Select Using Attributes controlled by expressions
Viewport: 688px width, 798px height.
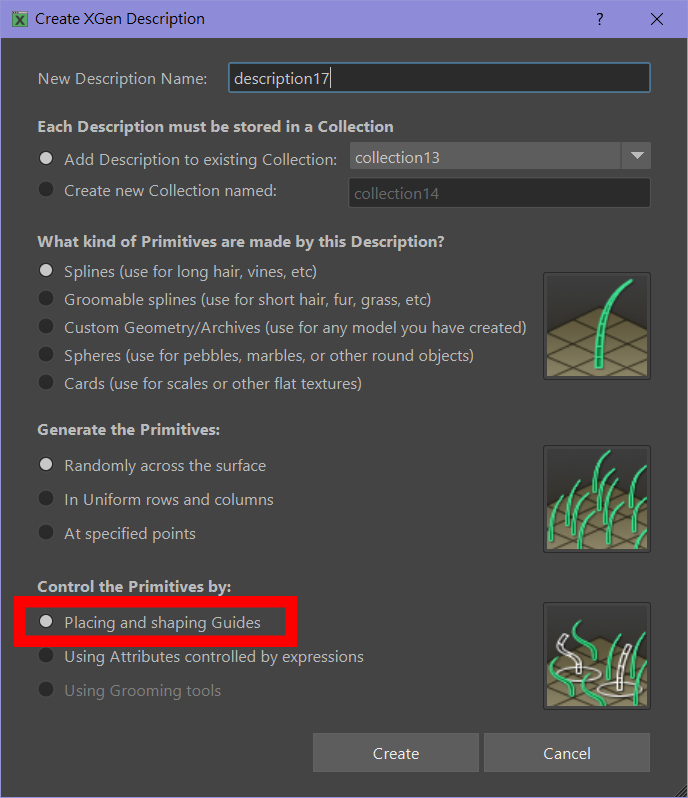coord(46,656)
